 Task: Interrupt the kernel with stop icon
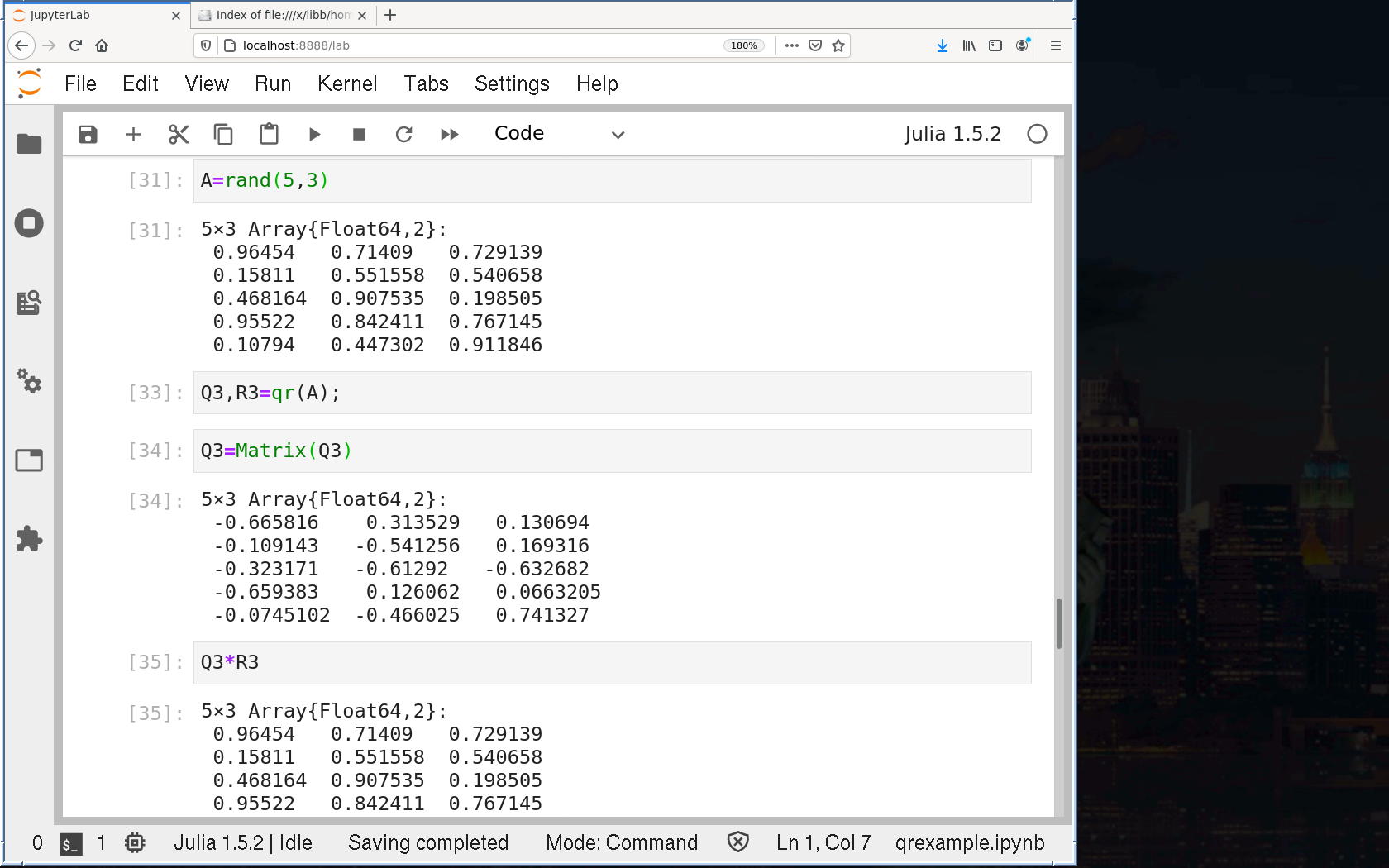[359, 134]
